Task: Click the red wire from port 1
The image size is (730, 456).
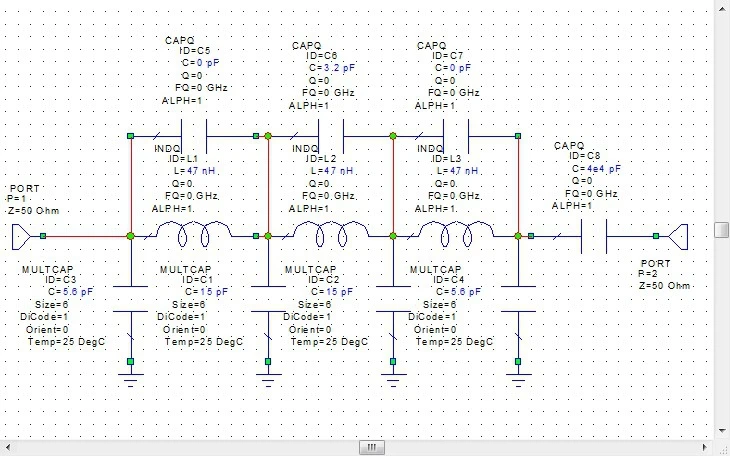Action: click(x=86, y=236)
